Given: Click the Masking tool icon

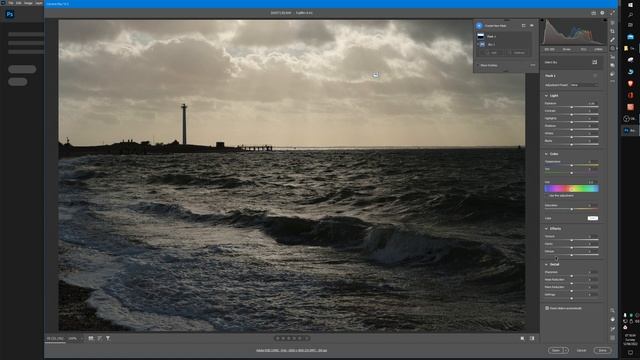Looking at the screenshot, I should (x=612, y=48).
